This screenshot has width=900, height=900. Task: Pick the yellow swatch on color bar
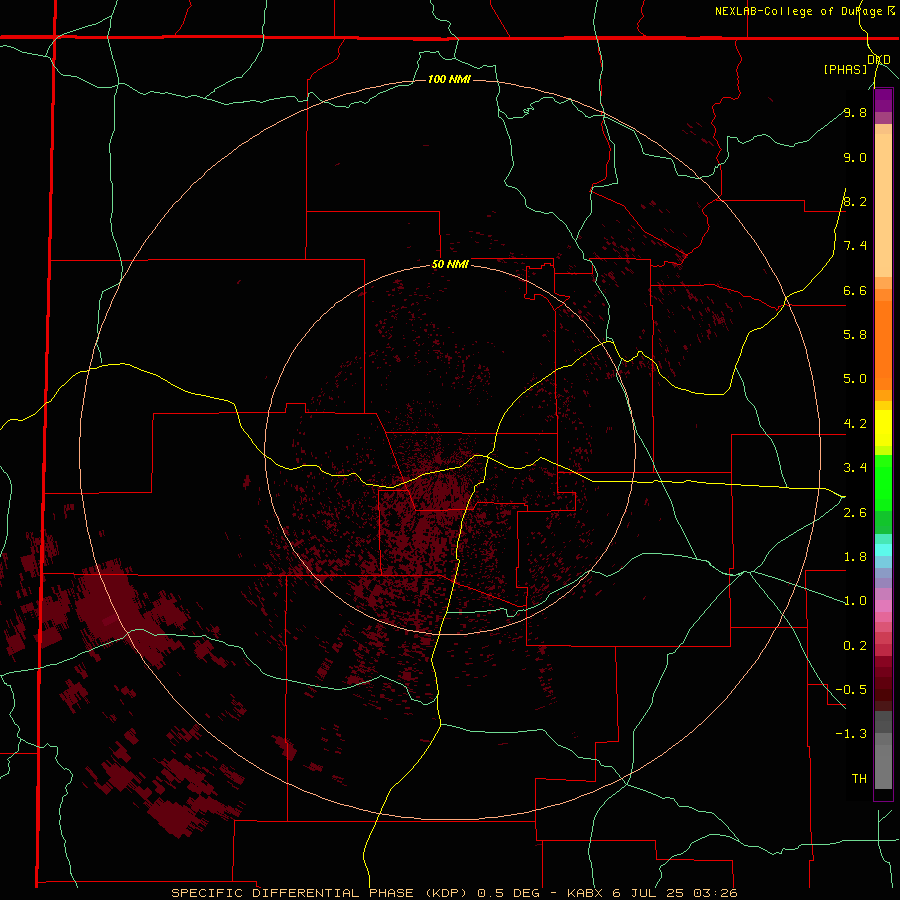pyautogui.click(x=883, y=428)
